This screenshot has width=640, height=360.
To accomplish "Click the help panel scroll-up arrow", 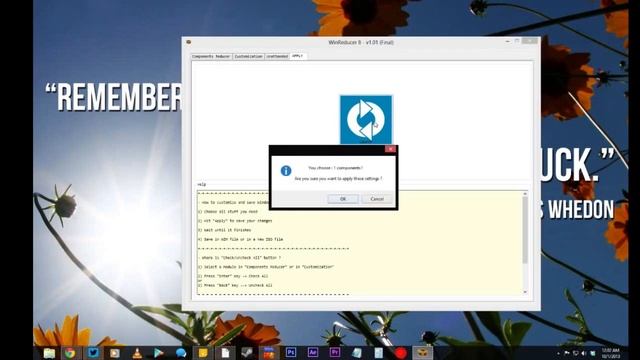I will [x=525, y=193].
